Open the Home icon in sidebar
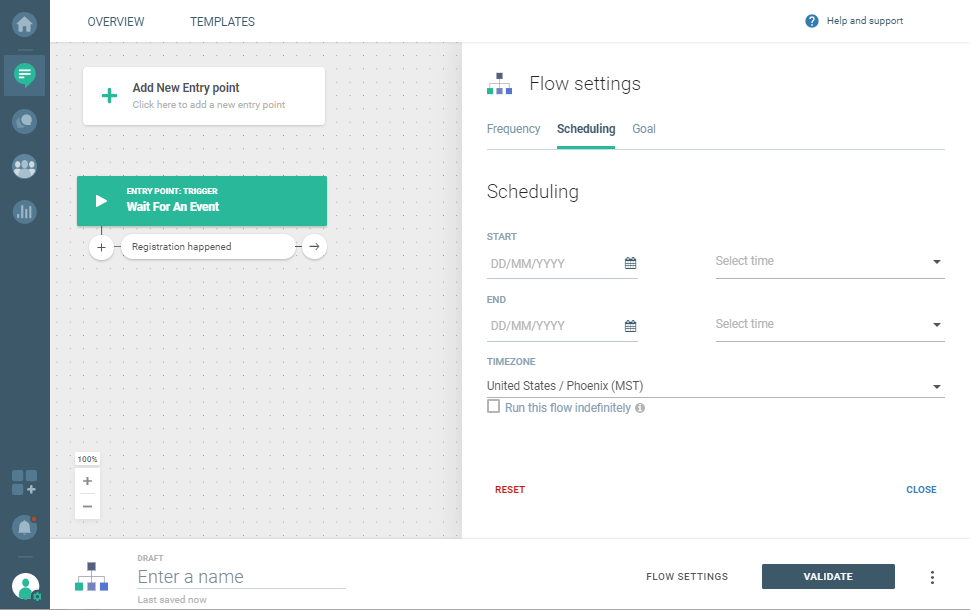The width and height of the screenshot is (970, 610). [x=24, y=22]
